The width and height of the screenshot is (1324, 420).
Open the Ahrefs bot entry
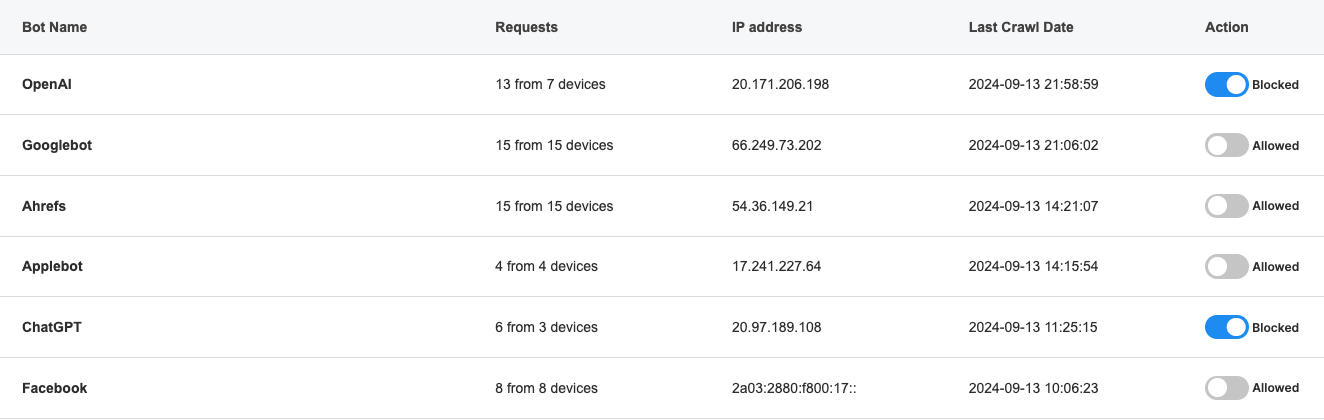(x=44, y=206)
